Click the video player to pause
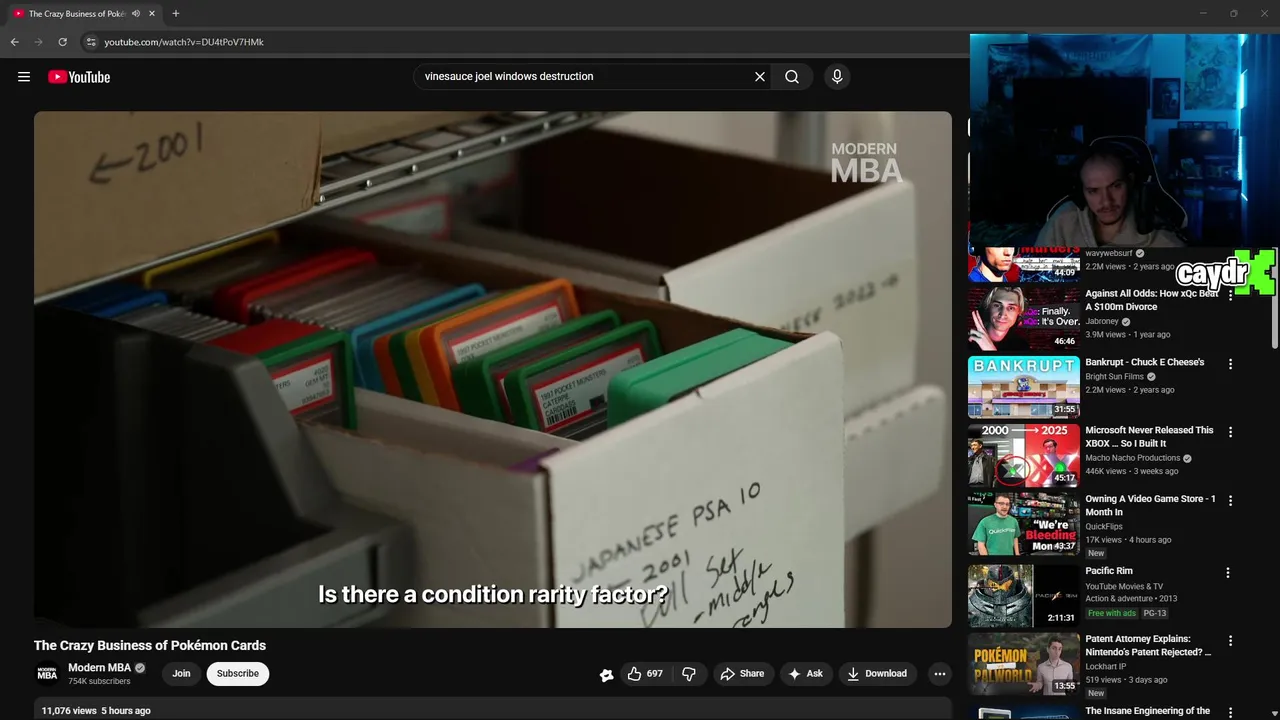Screen dimensions: 1280x720 pos(493,370)
